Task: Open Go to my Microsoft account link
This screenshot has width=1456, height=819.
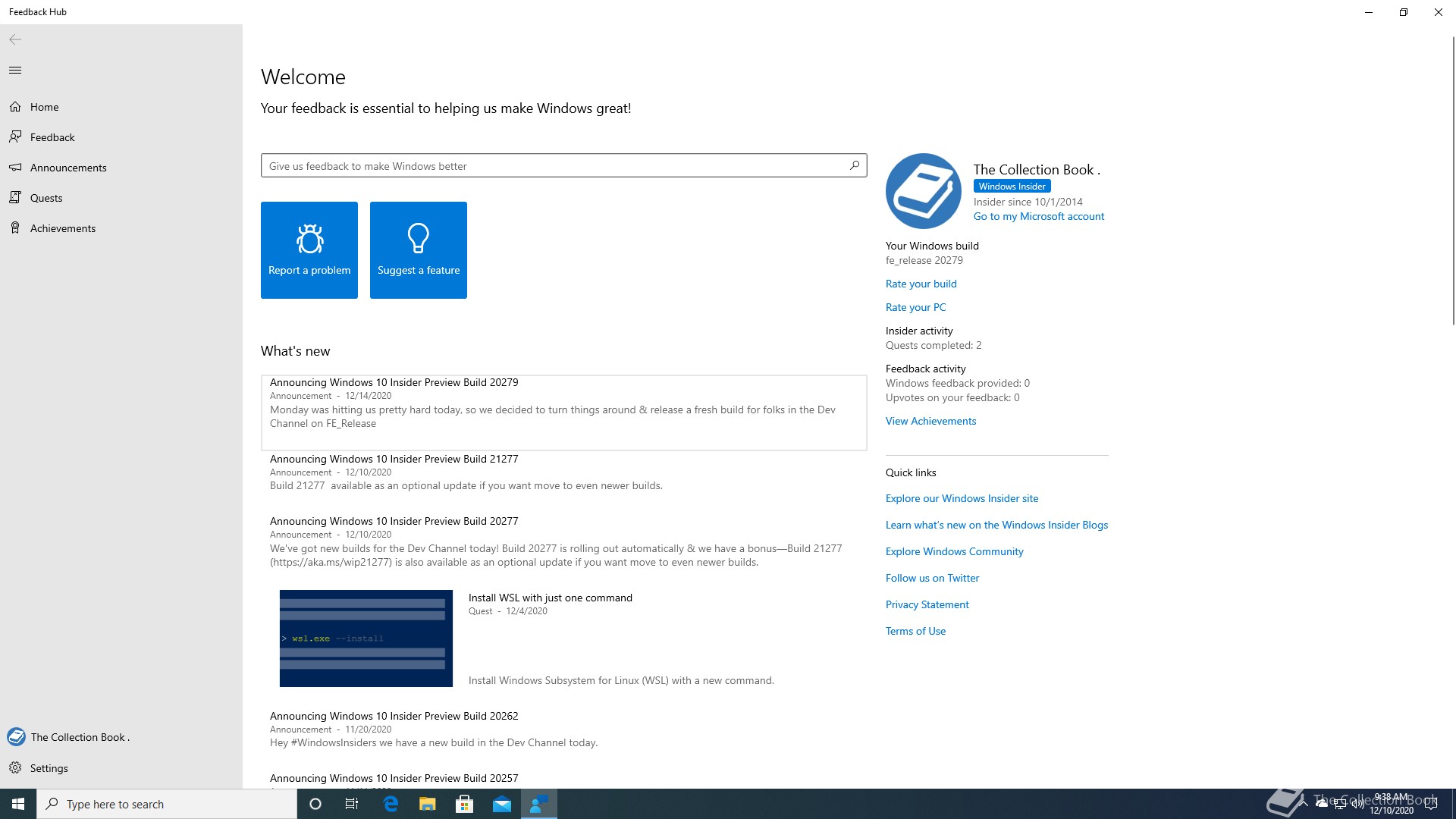Action: (1038, 217)
